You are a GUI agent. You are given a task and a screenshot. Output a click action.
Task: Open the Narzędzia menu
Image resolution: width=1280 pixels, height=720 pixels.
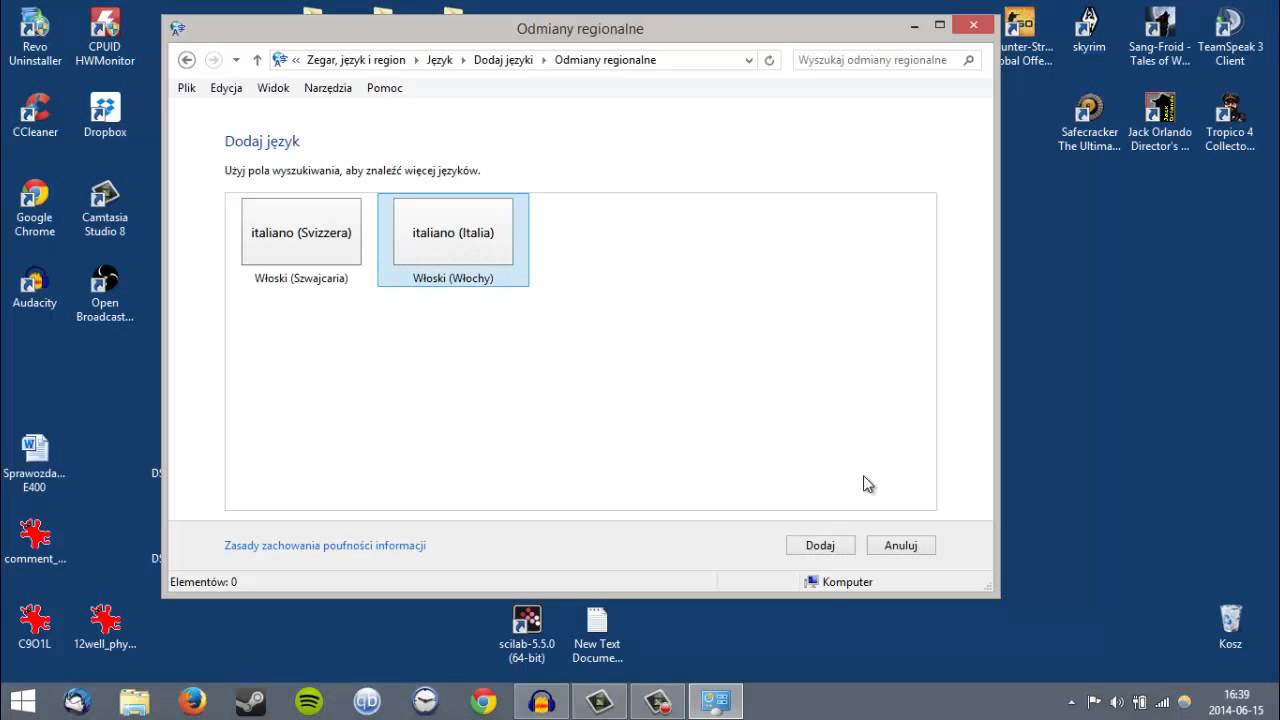pos(328,88)
